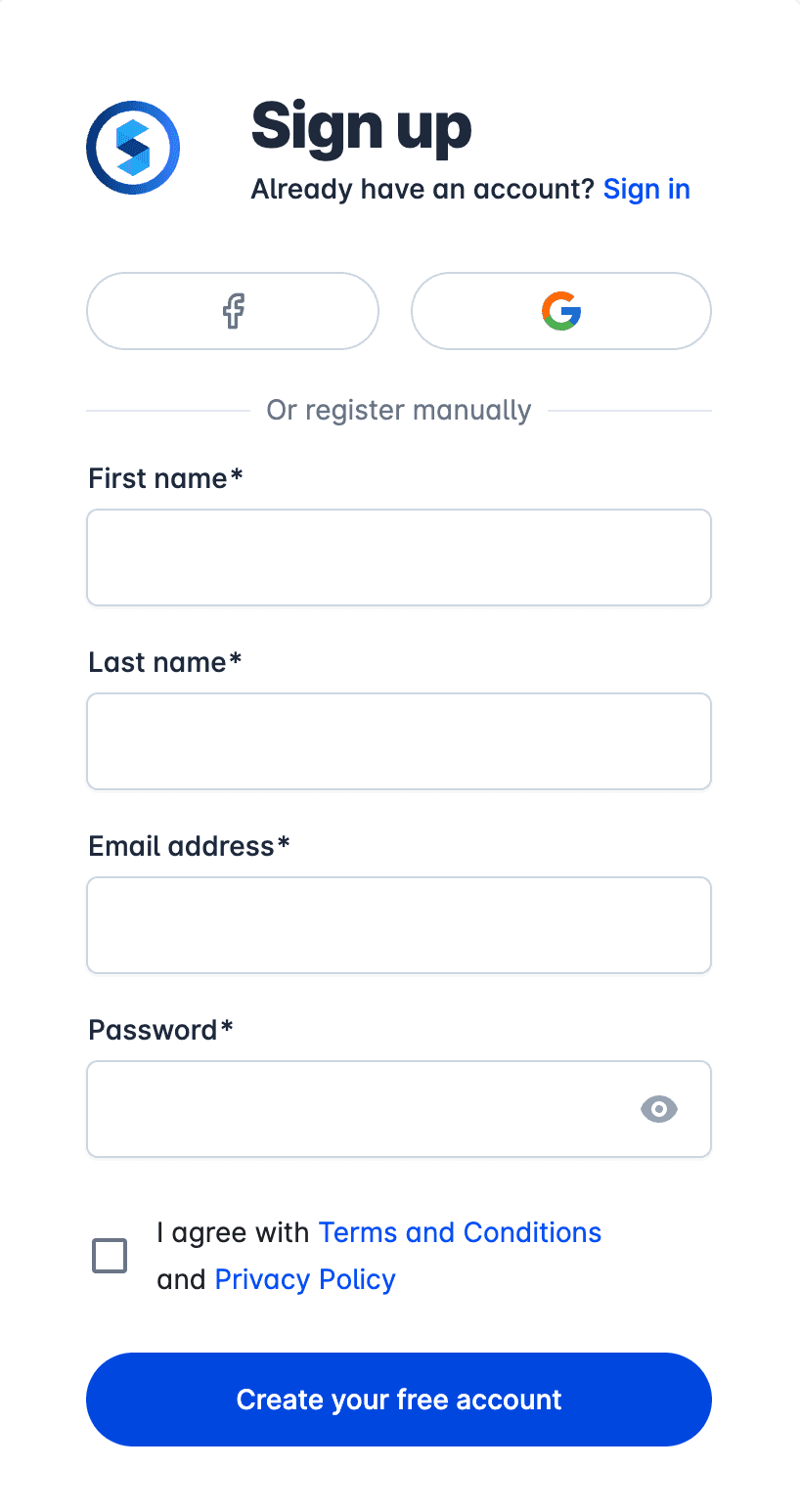The image size is (800, 1512).
Task: Click the "Or register manually" divider text
Action: pos(399,410)
